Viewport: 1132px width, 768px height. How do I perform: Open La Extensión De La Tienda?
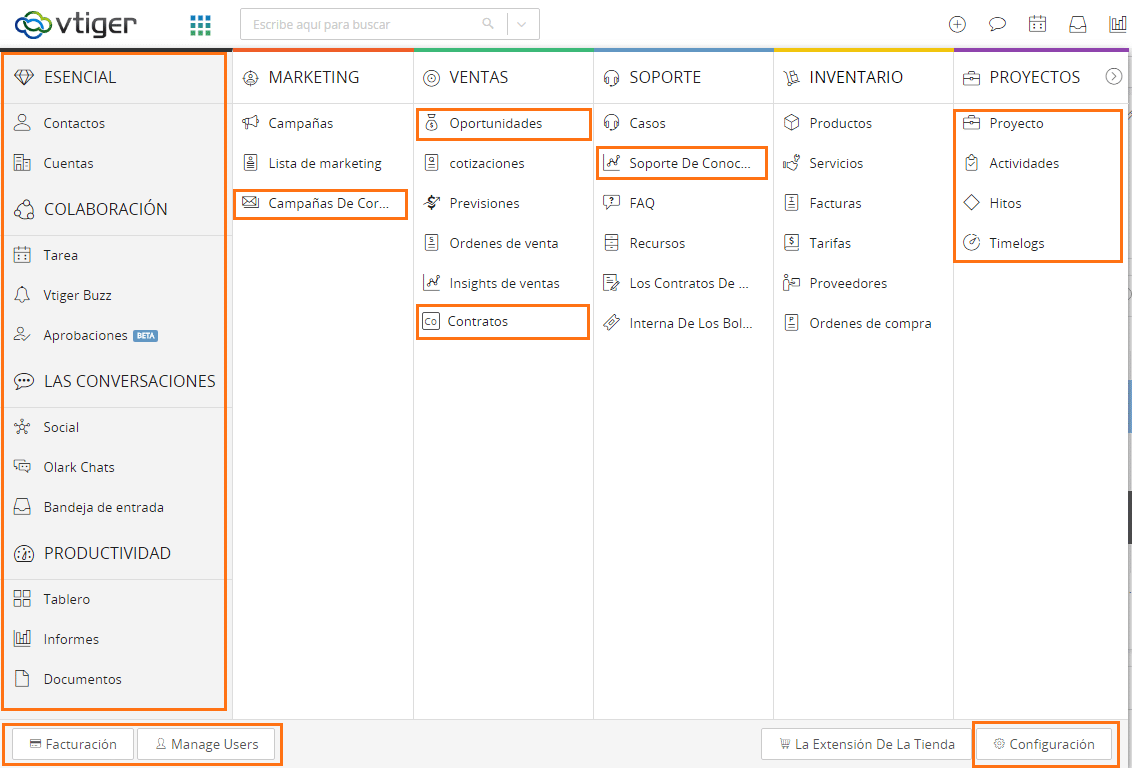coord(865,744)
